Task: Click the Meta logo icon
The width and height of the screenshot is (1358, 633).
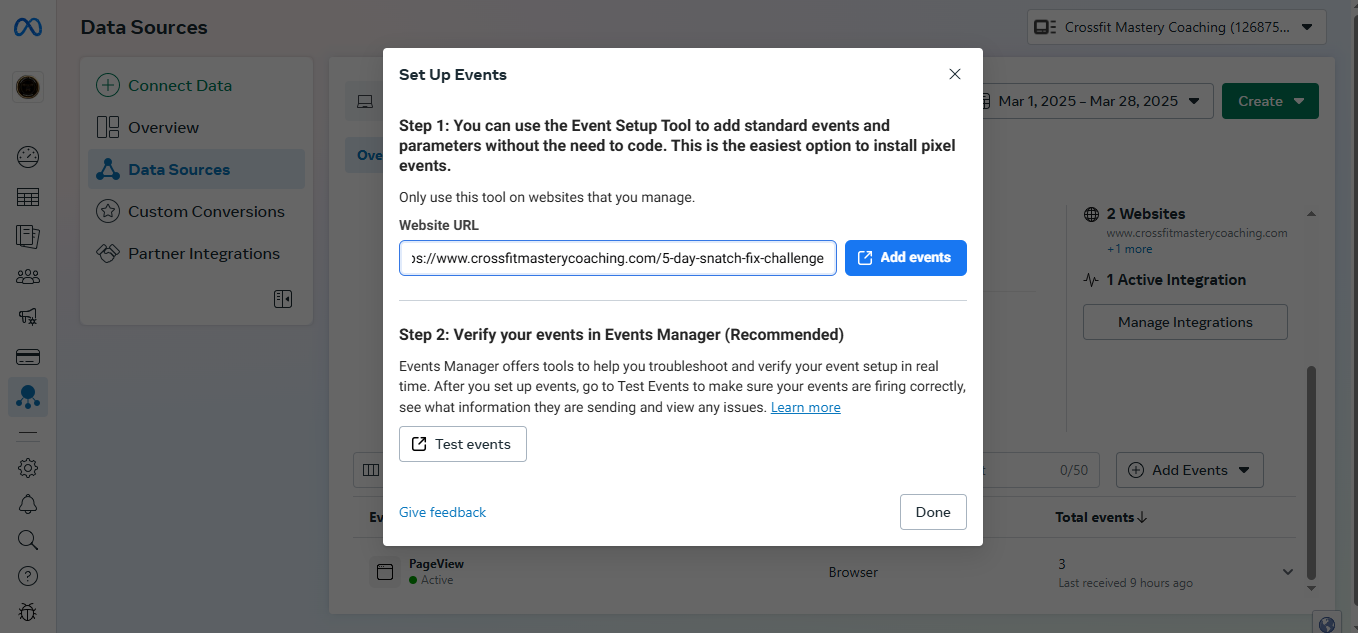Action: (x=28, y=28)
